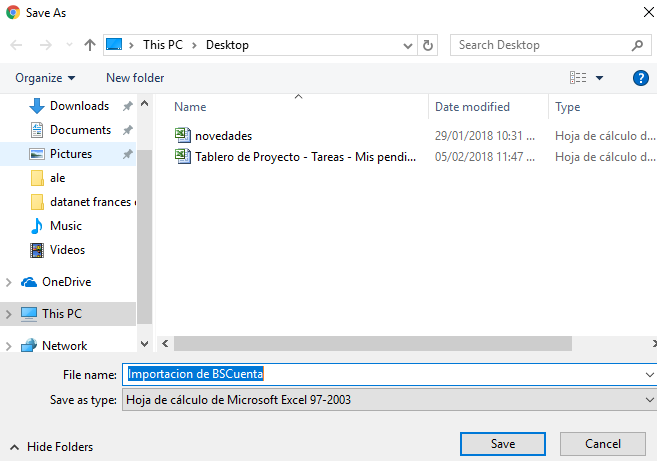The image size is (657, 461).
Task: Go up one folder level
Action: [90, 45]
